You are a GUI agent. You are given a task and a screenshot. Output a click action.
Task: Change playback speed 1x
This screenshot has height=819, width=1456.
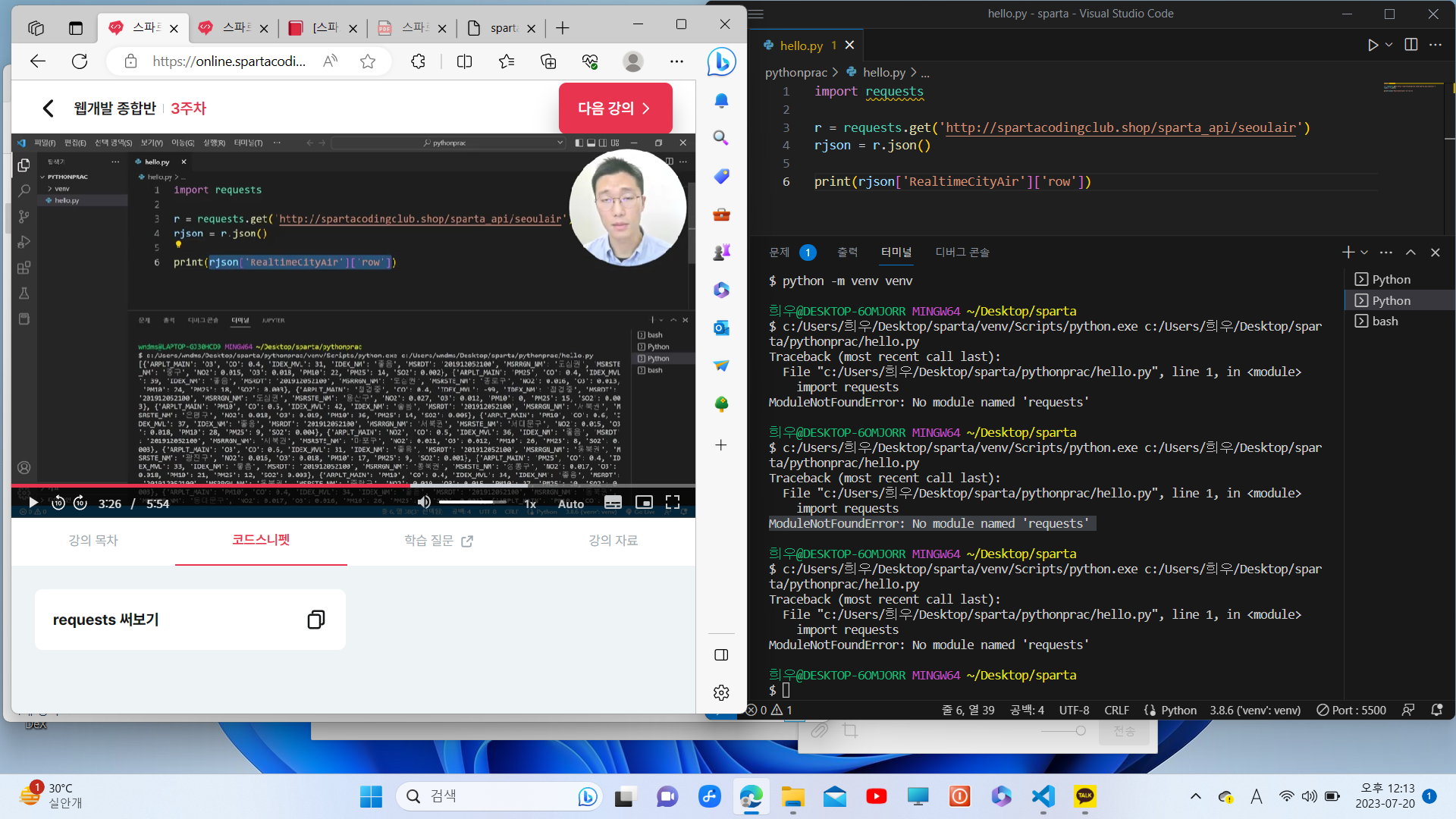pos(530,504)
